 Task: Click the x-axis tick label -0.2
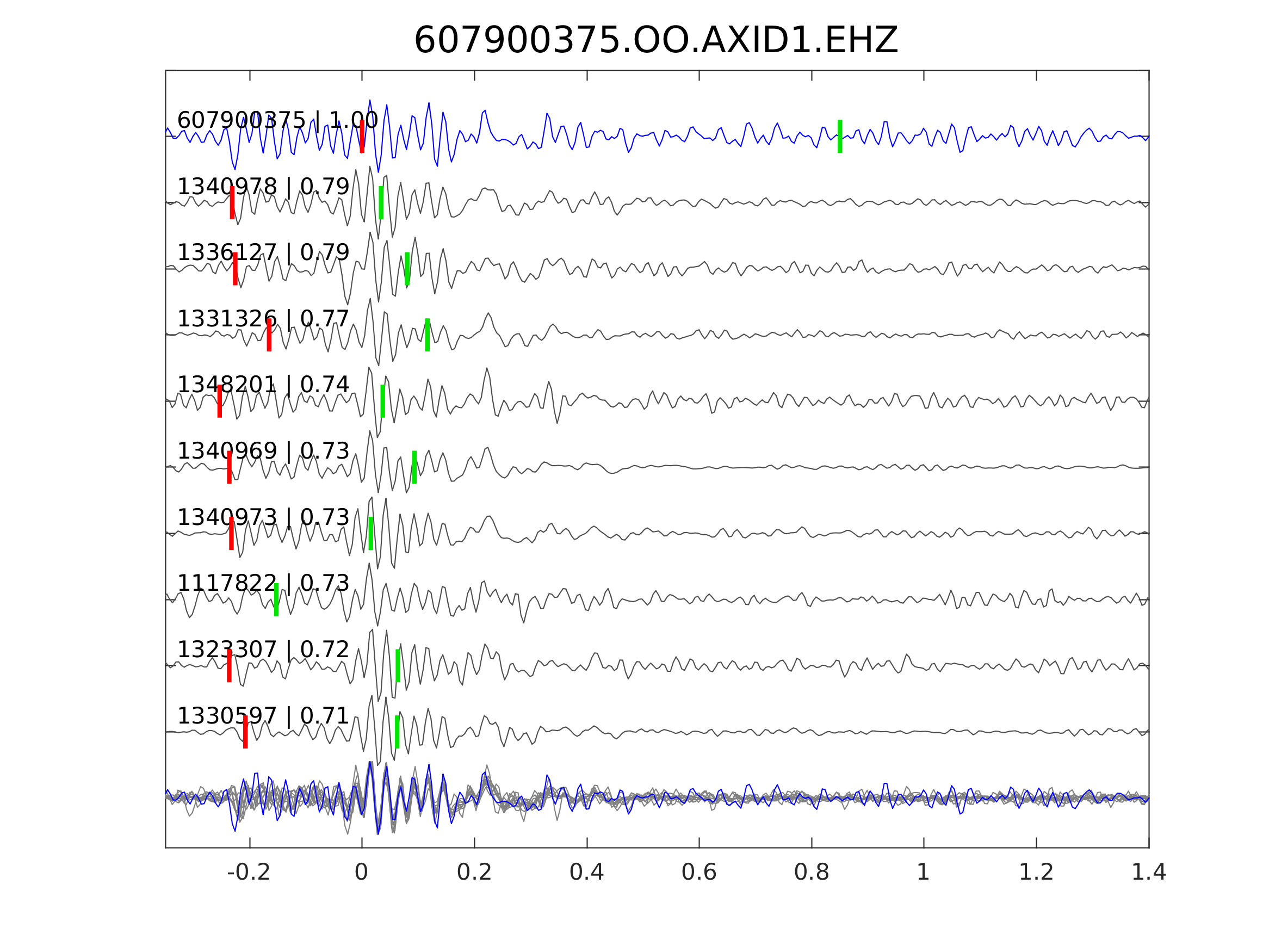[x=249, y=873]
